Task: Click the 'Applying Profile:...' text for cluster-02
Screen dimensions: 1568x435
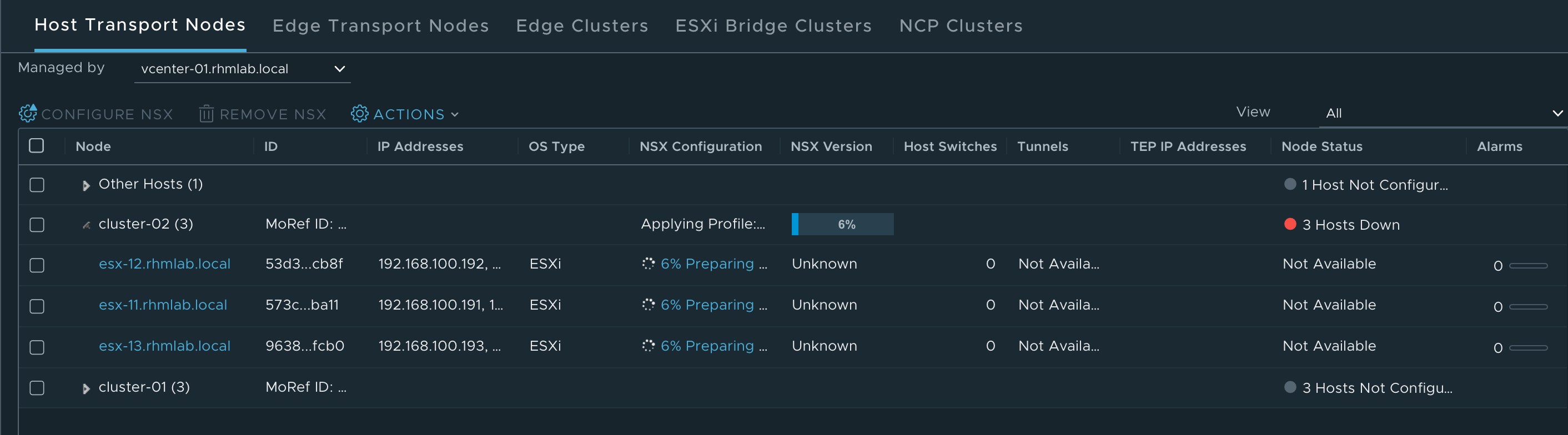Action: [702, 224]
